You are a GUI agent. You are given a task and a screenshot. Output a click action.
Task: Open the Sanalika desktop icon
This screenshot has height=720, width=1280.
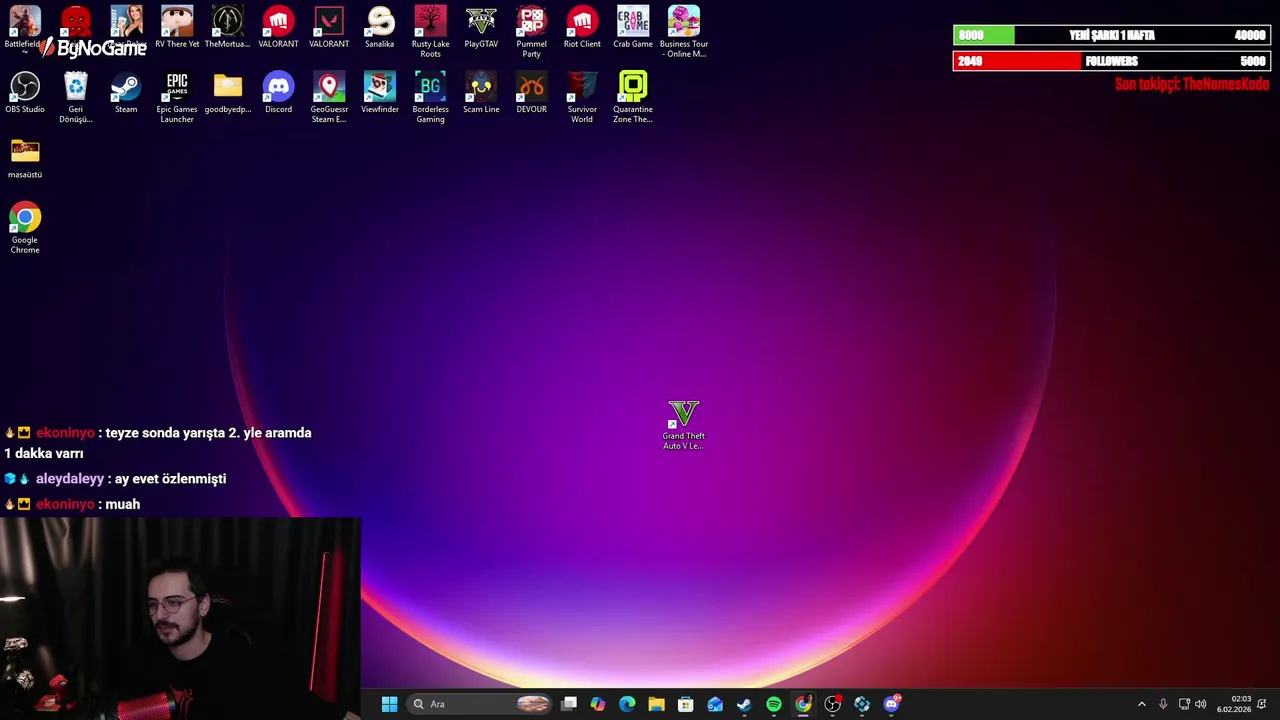click(380, 27)
